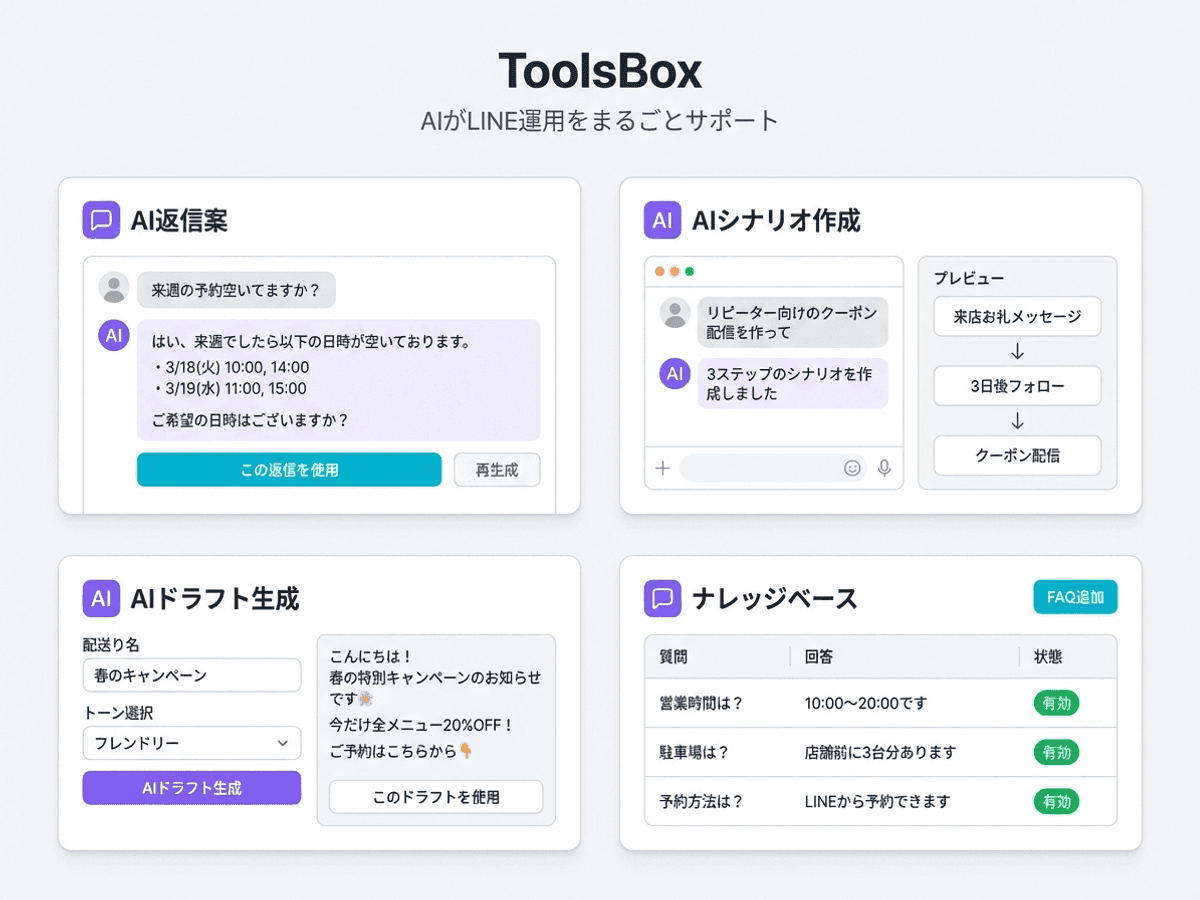Toggle the 有効 status for 駐車場は?

(1056, 752)
